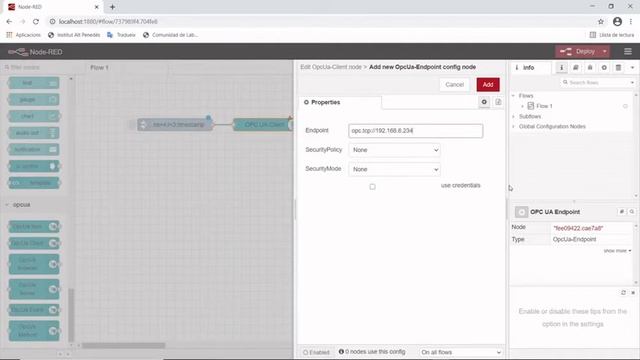The image size is (640, 360).
Task: Select the OpcUa Method palette node
Action: click(34, 331)
